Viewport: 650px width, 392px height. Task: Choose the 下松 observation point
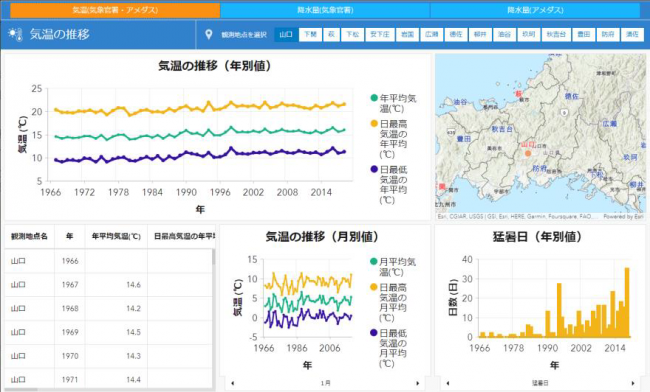click(352, 34)
